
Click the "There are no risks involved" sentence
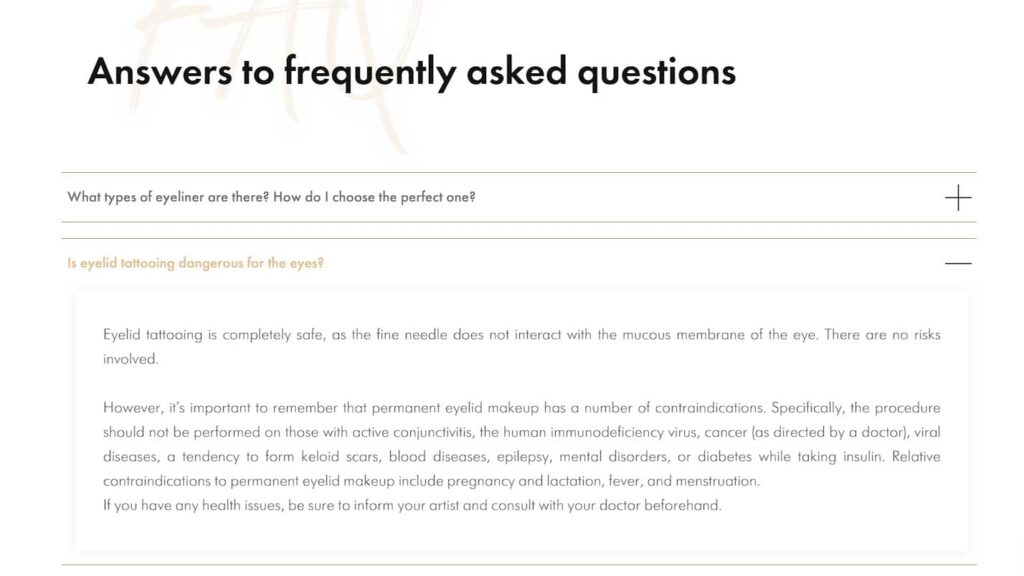pos(880,335)
